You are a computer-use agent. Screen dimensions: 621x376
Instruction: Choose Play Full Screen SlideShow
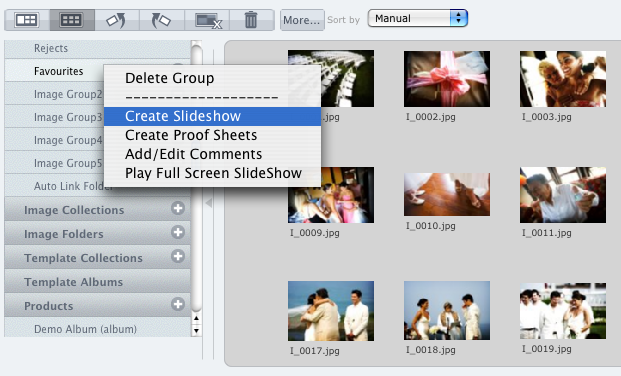[212, 173]
